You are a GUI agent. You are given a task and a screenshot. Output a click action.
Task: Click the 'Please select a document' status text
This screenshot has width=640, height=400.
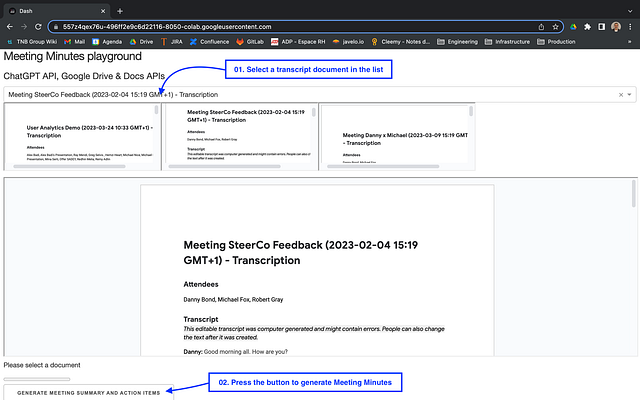coord(42,365)
